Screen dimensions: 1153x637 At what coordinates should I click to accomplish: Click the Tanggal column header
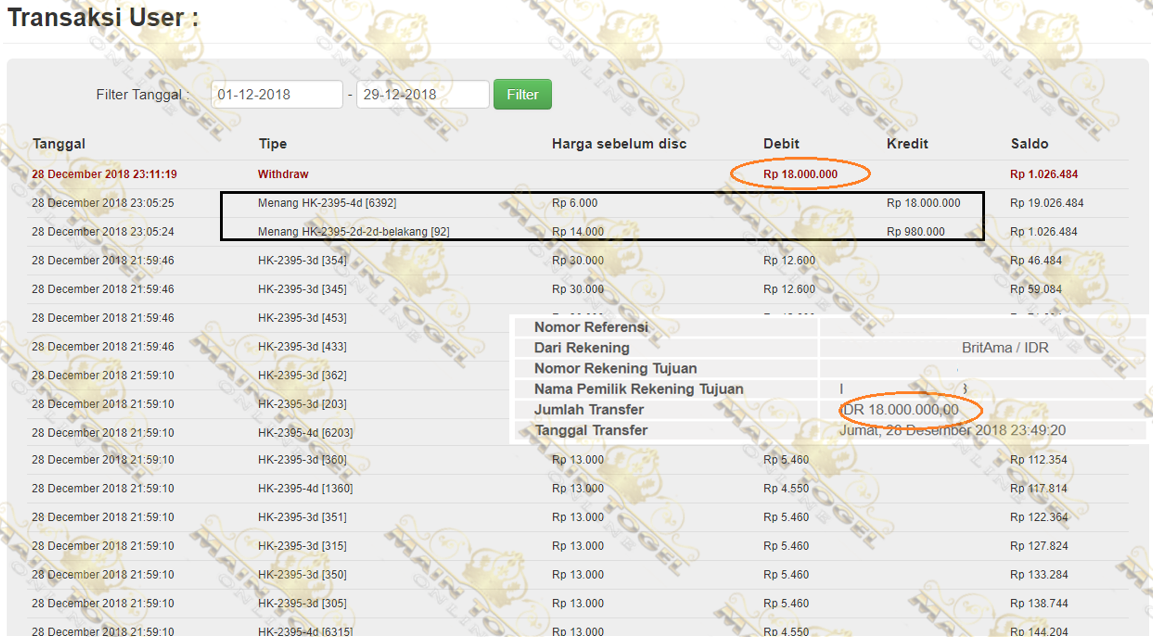[x=60, y=144]
